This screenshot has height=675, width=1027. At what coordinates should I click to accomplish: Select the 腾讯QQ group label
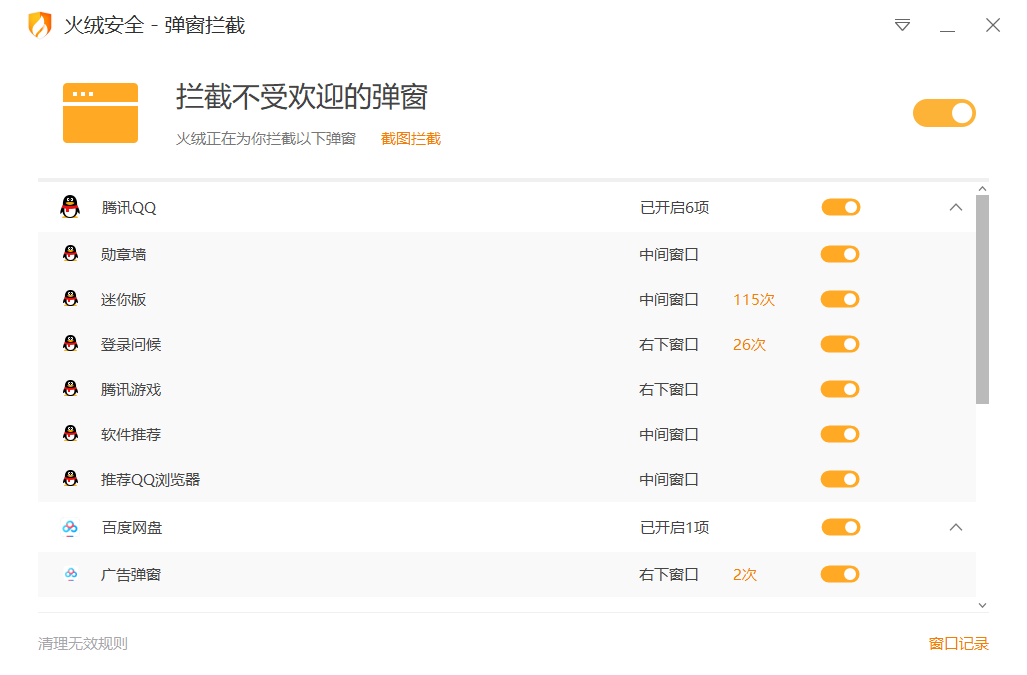tap(129, 208)
